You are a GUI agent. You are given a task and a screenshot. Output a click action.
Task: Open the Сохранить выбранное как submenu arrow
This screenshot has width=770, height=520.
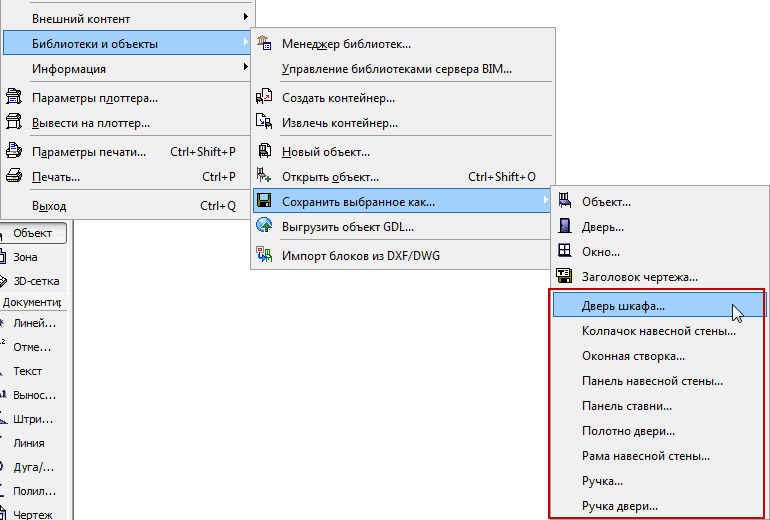click(x=545, y=201)
